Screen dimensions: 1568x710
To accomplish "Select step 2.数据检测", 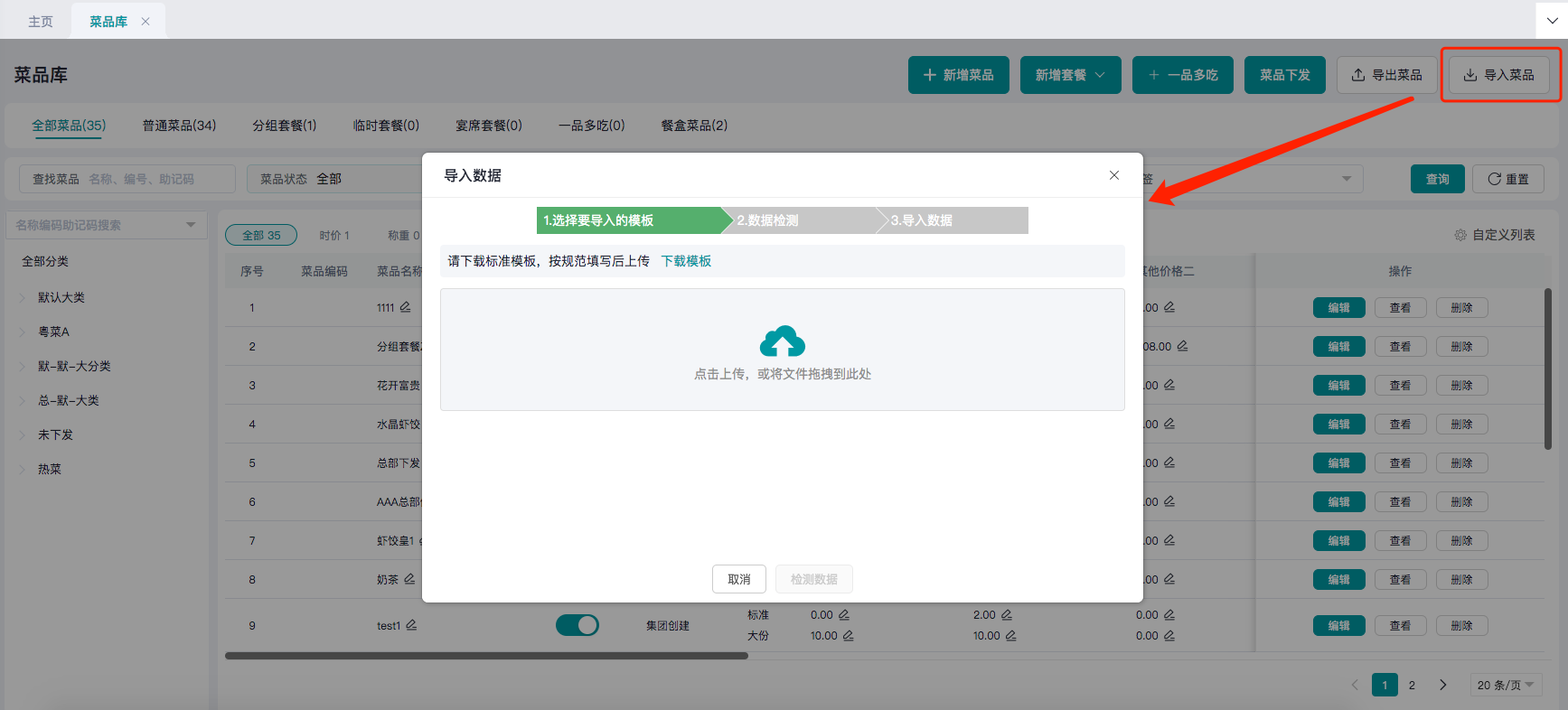I will tap(804, 220).
